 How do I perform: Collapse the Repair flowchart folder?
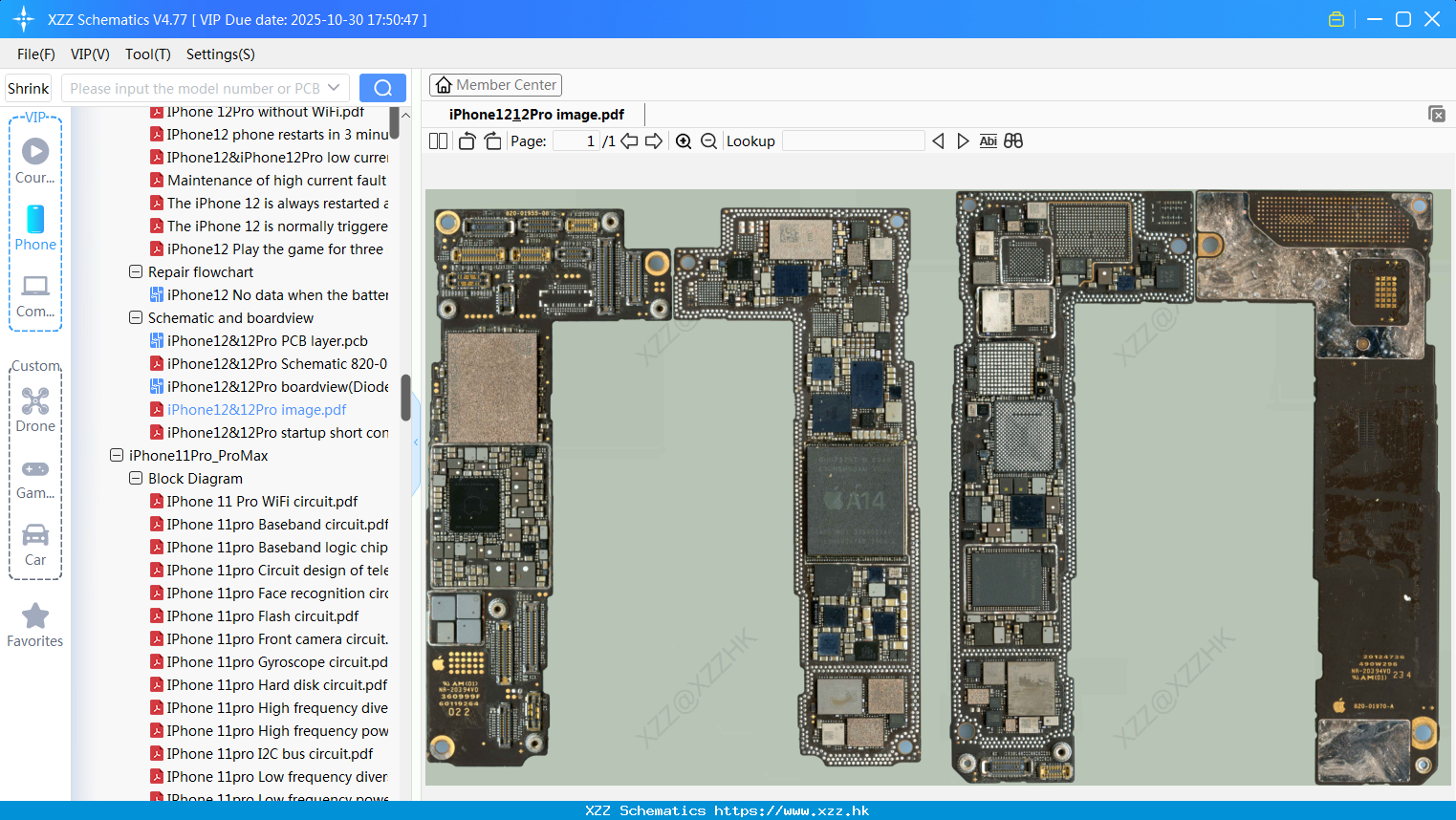[x=136, y=272]
